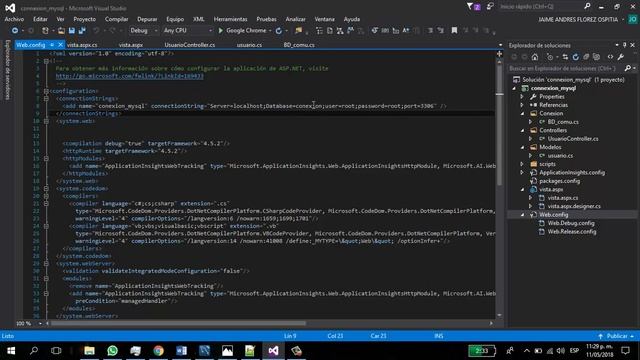This screenshot has height=360, width=640.
Task: Open the Archivo menu
Action: click(14, 19)
